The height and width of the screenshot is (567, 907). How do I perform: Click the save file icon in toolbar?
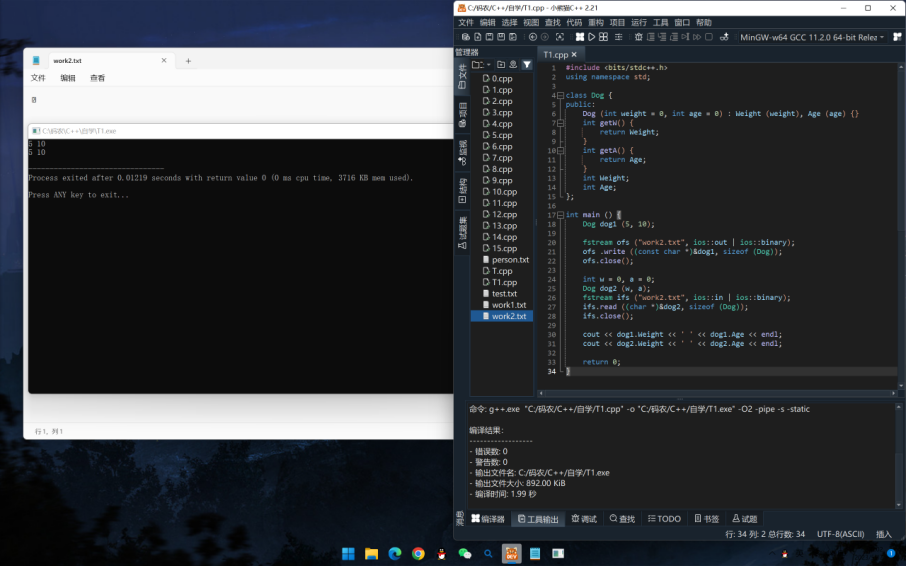point(489,37)
